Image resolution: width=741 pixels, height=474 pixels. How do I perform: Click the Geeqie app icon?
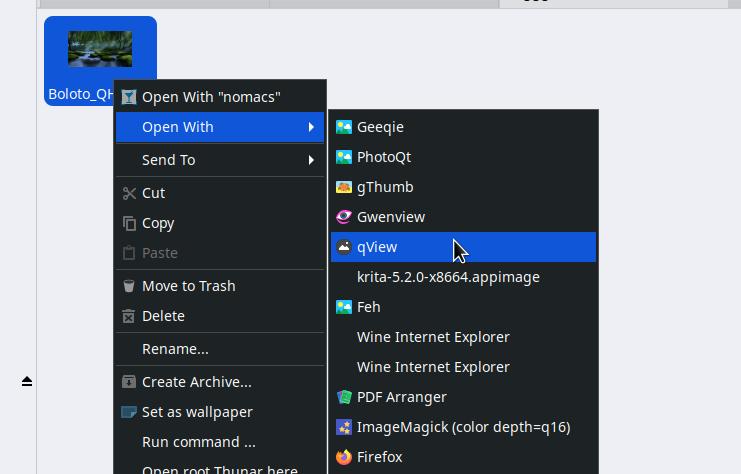(x=344, y=127)
